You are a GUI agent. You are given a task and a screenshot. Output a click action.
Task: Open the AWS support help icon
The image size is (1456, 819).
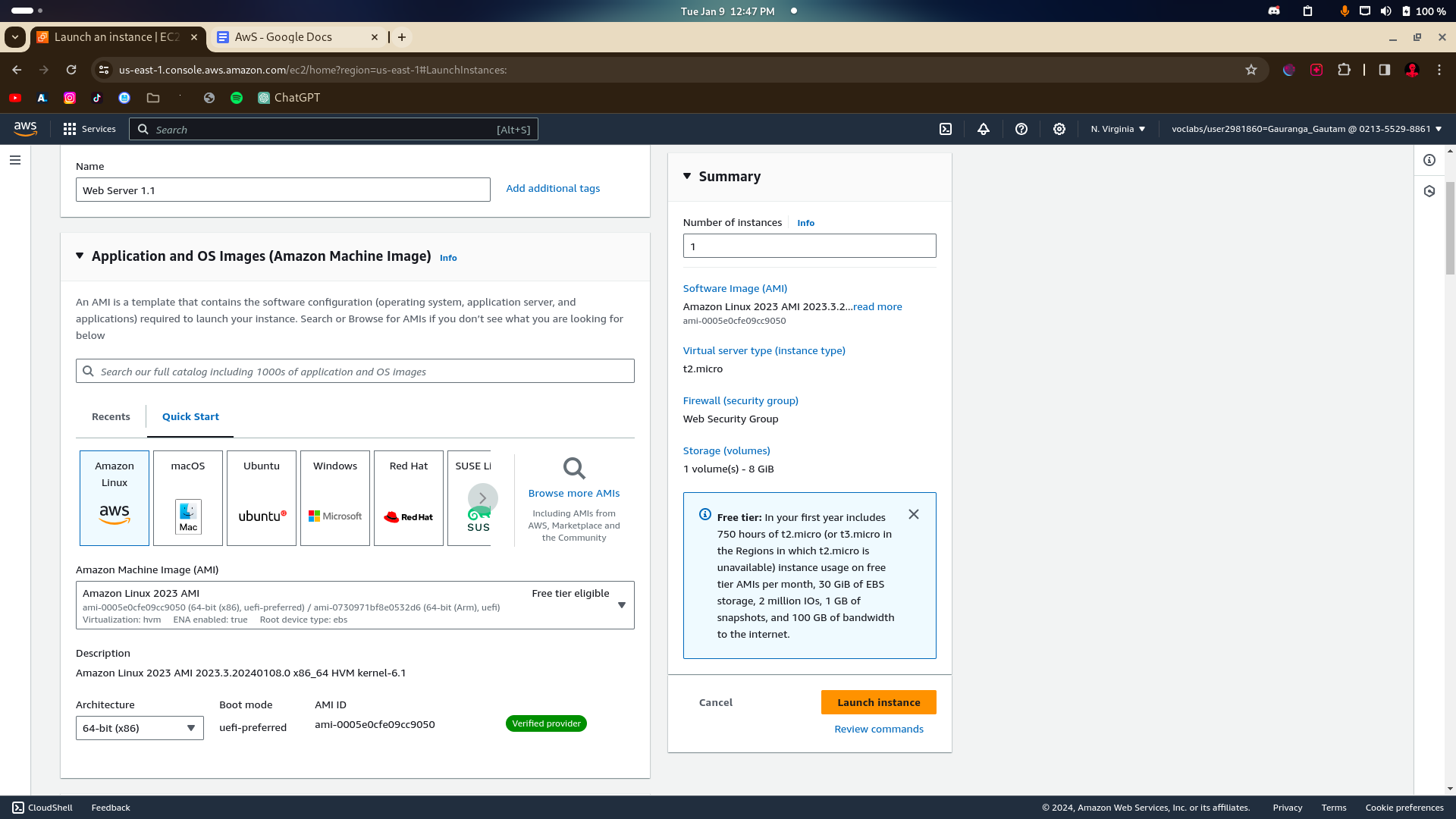coord(1021,129)
